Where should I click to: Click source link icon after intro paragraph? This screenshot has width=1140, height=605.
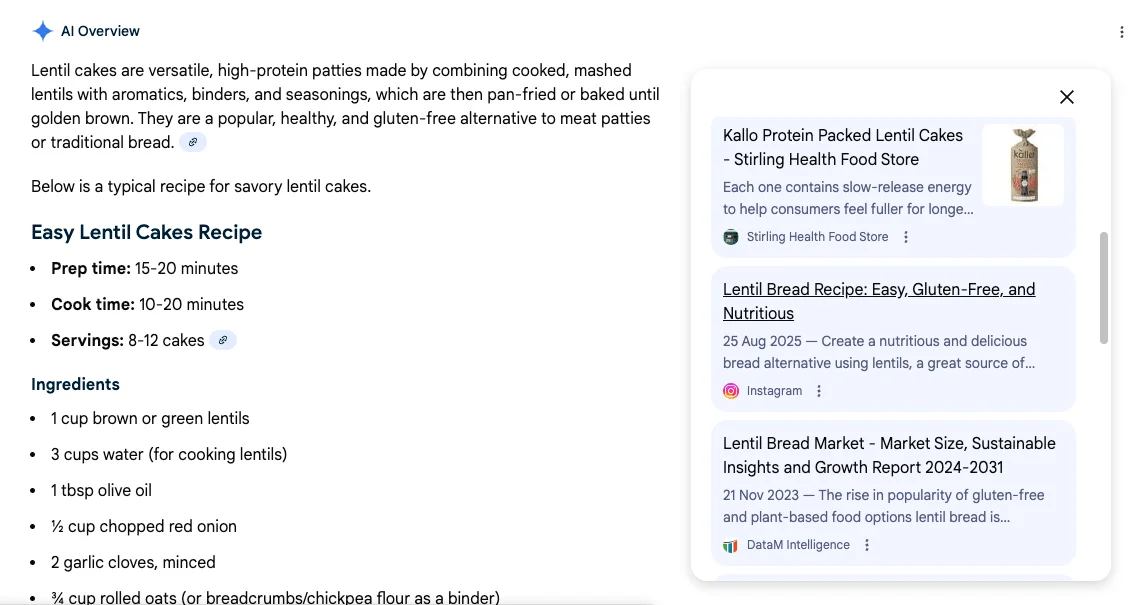point(193,143)
